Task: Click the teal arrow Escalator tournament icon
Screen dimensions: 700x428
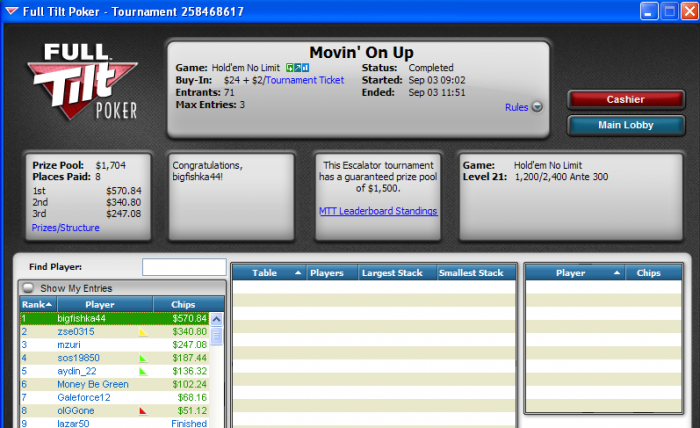Action: 297,68
